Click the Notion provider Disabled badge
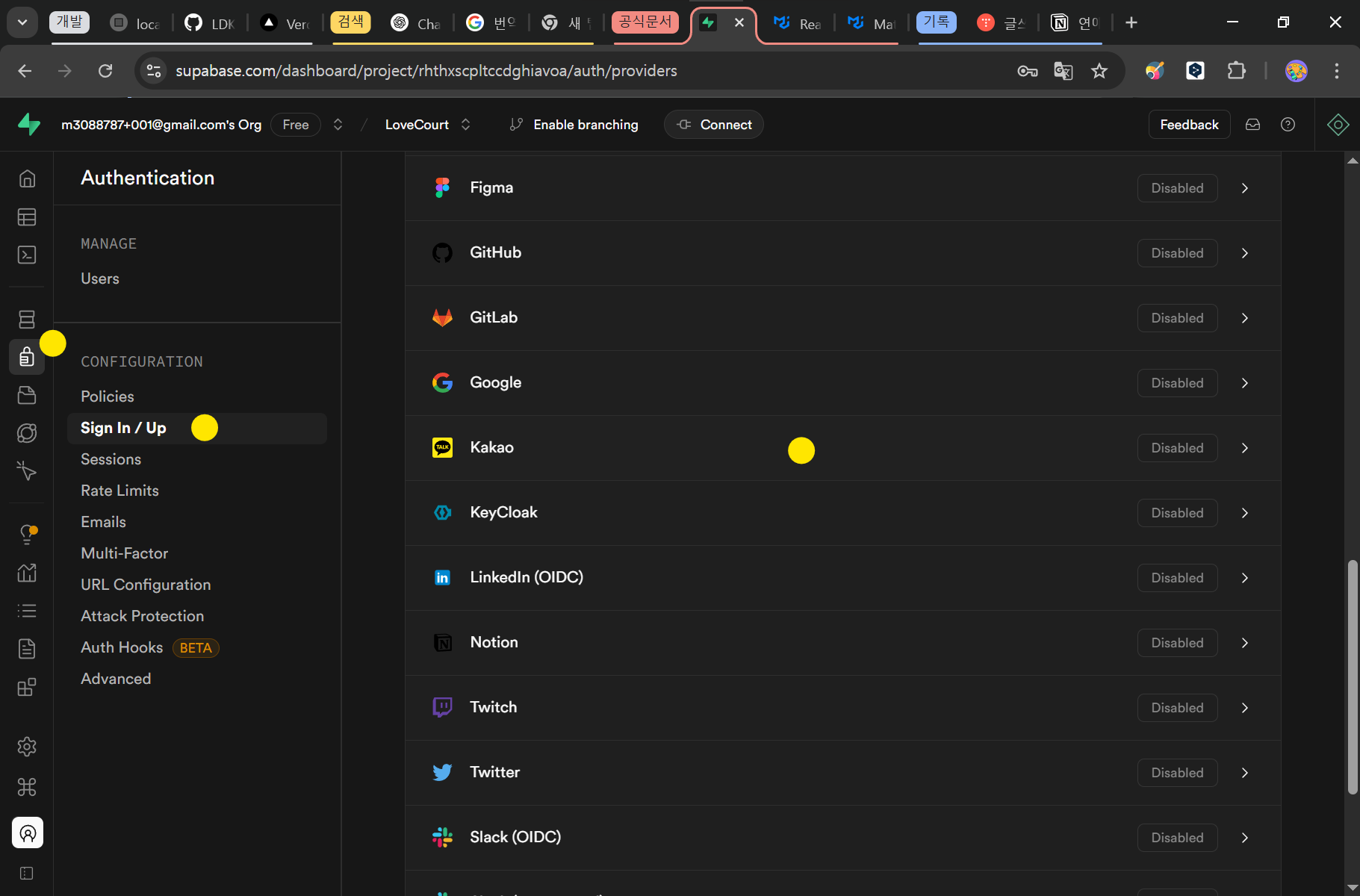The width and height of the screenshot is (1360, 896). click(x=1177, y=643)
